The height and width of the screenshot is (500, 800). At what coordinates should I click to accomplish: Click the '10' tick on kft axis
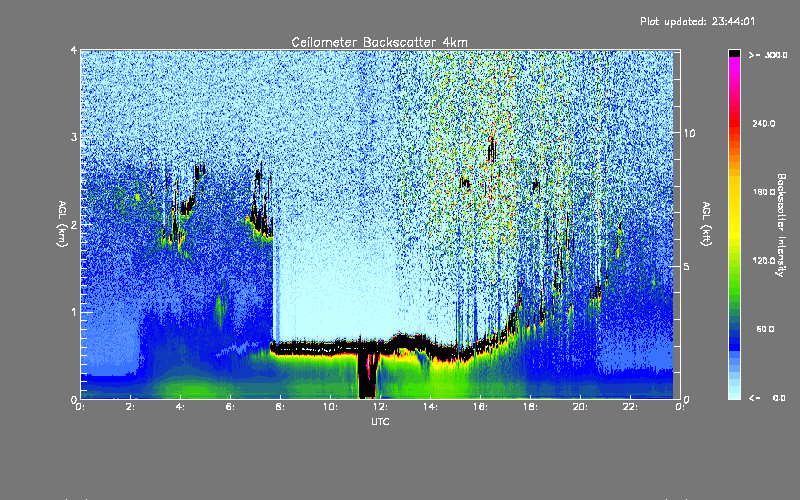click(689, 133)
